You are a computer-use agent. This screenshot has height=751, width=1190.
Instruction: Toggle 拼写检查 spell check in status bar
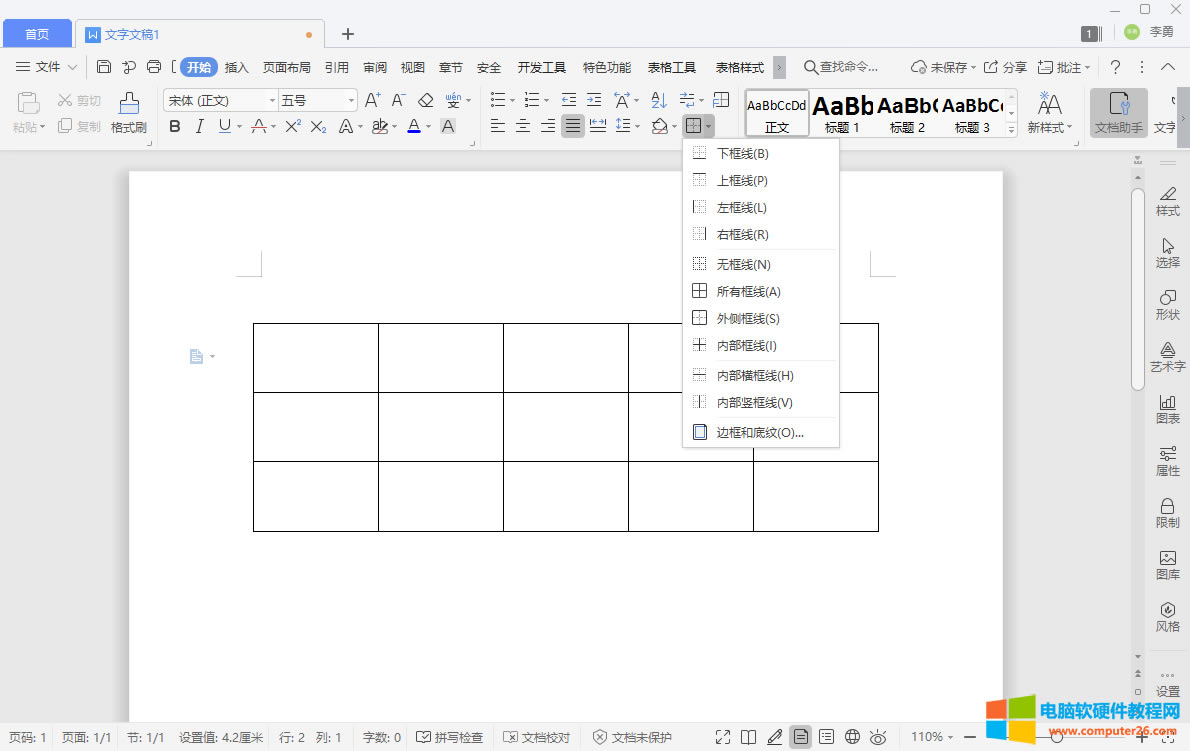[450, 737]
